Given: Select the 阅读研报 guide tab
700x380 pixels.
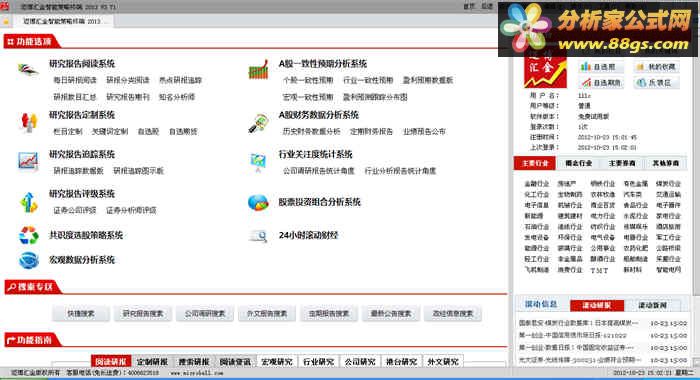Looking at the screenshot, I should (111, 362).
